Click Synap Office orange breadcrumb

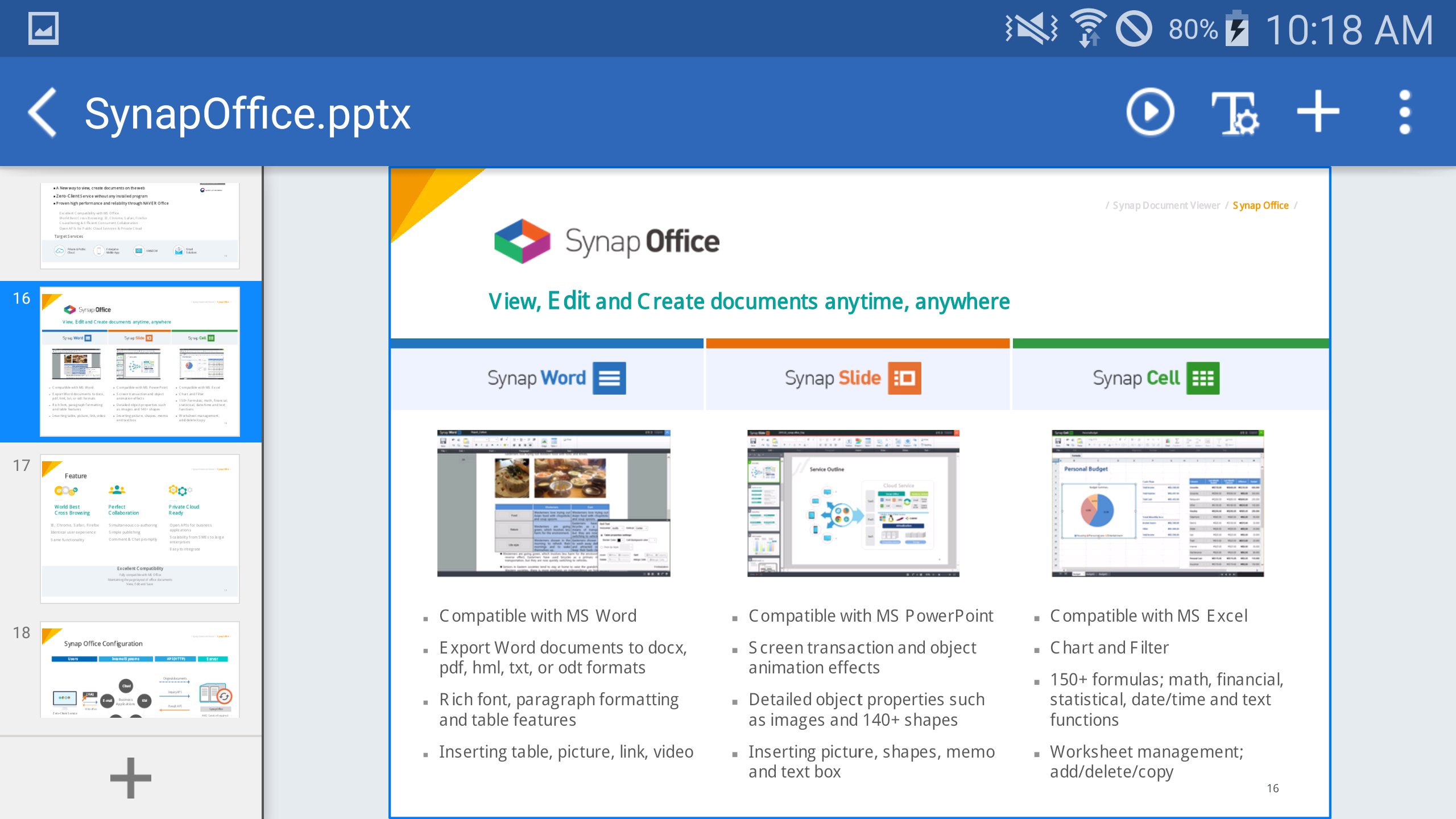pos(1260,205)
